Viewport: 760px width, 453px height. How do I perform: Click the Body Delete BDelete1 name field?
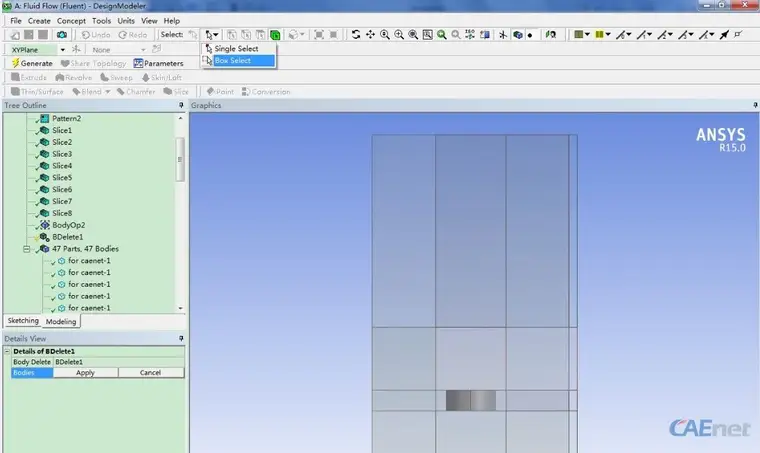tap(118, 362)
